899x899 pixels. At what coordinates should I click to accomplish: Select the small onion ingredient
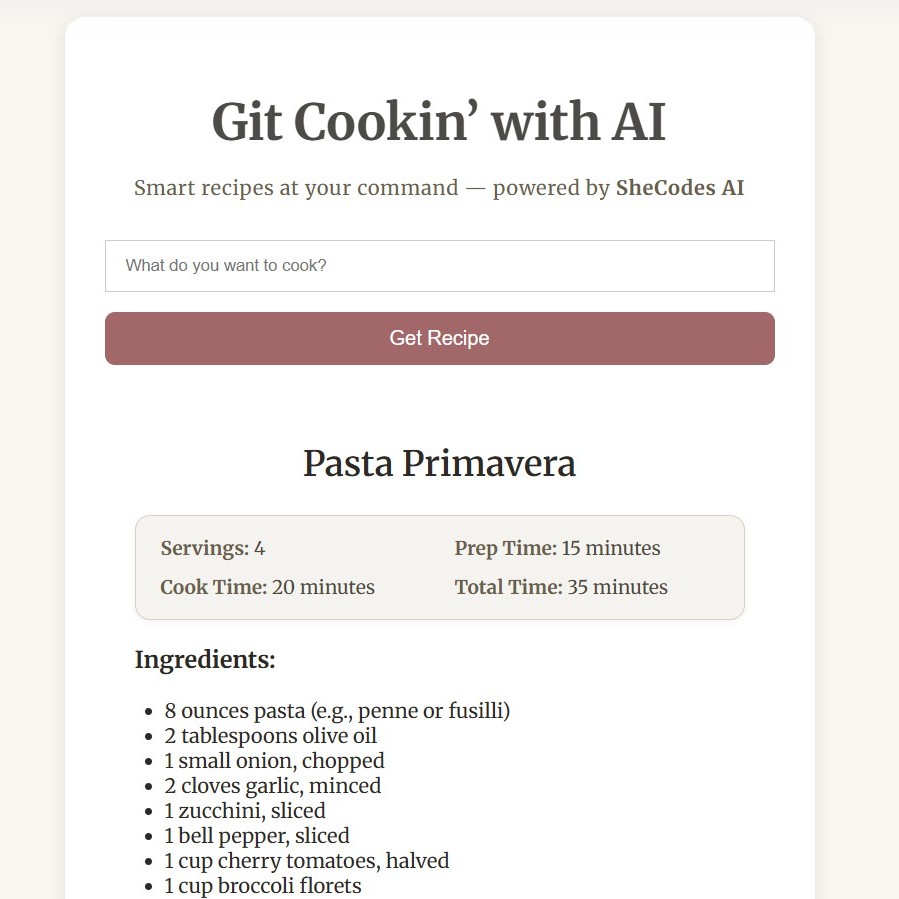[274, 760]
